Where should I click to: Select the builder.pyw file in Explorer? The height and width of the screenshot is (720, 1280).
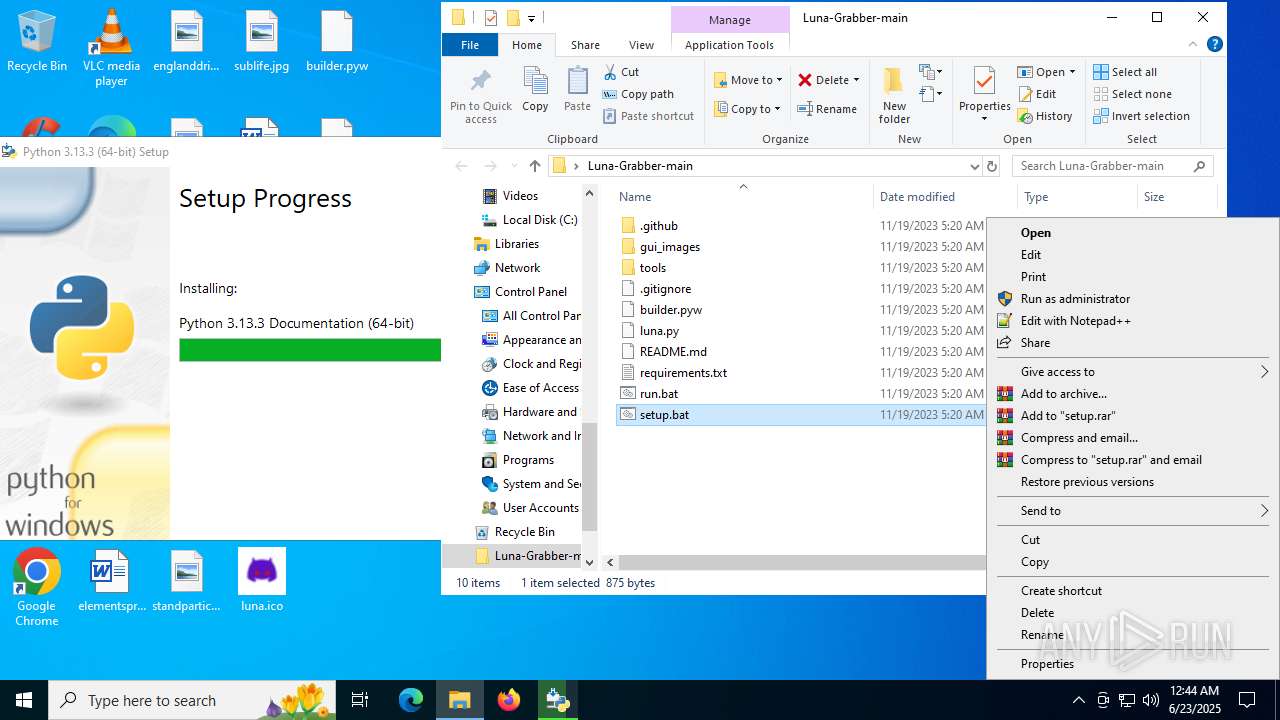[670, 310]
